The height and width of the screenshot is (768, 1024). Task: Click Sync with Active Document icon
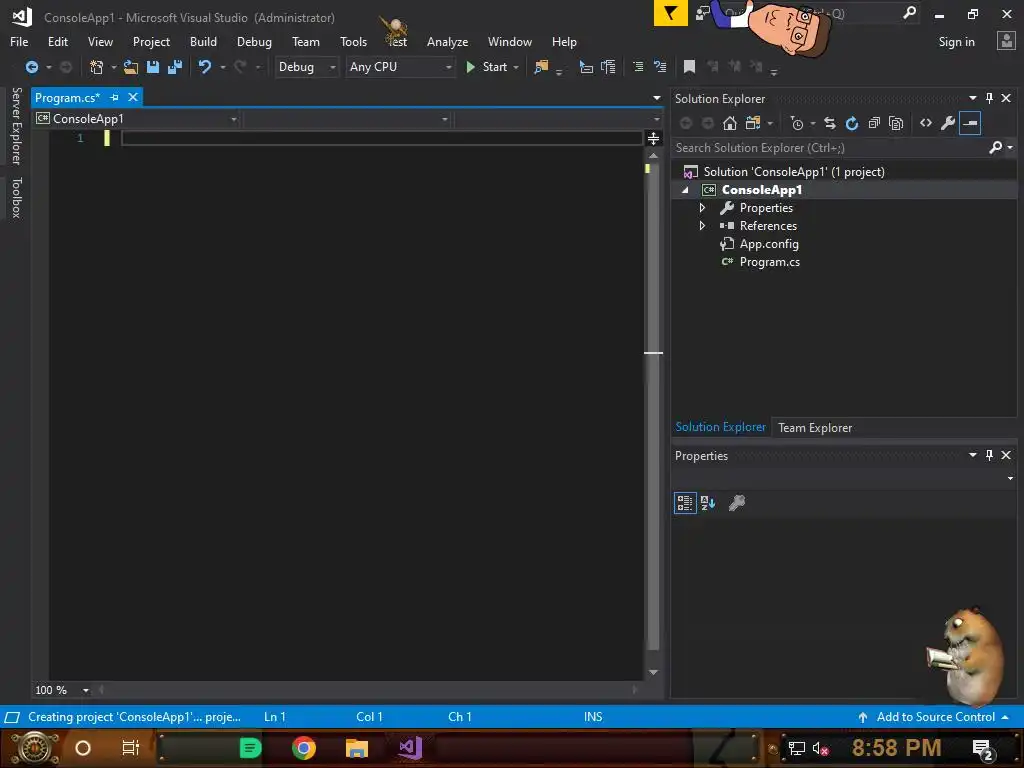pyautogui.click(x=829, y=123)
